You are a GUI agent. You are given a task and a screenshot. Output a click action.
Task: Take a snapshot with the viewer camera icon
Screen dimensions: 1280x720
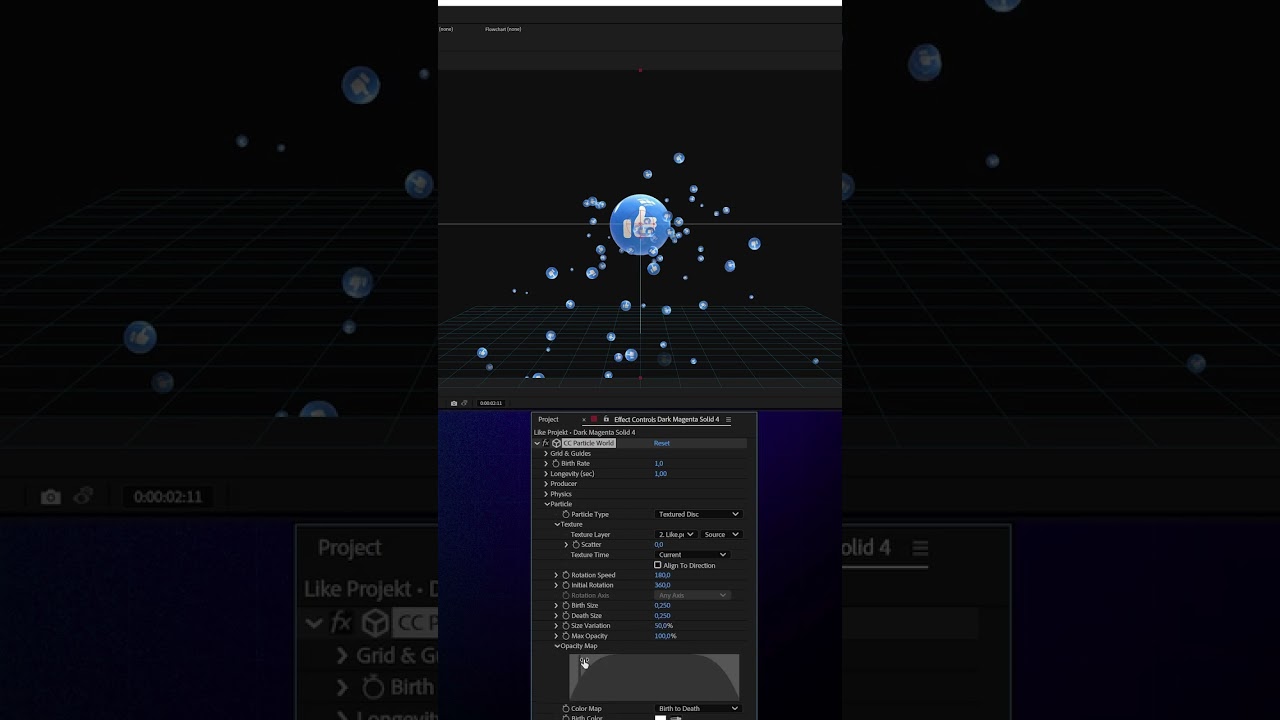[454, 403]
